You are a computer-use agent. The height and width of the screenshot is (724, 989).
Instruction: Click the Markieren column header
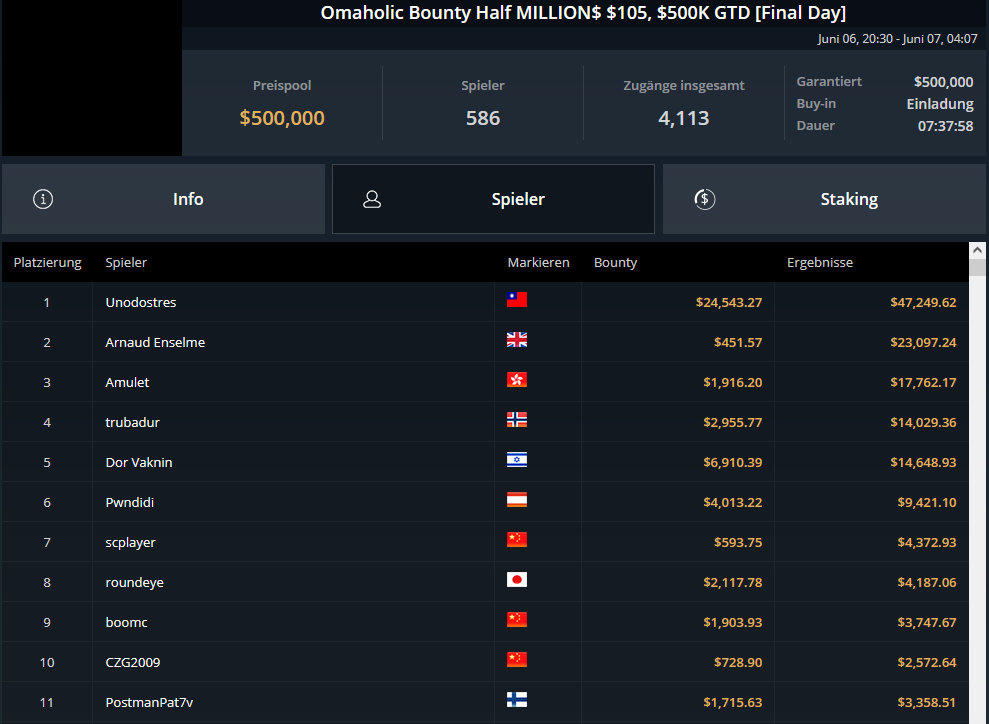click(538, 262)
